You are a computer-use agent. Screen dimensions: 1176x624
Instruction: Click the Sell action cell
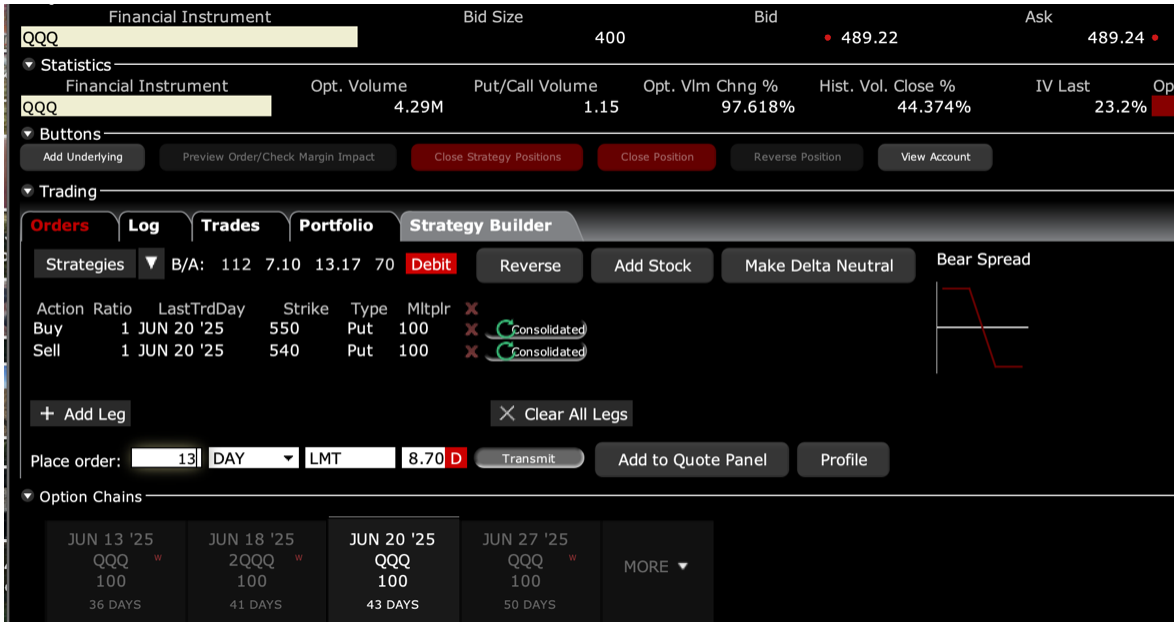46,351
